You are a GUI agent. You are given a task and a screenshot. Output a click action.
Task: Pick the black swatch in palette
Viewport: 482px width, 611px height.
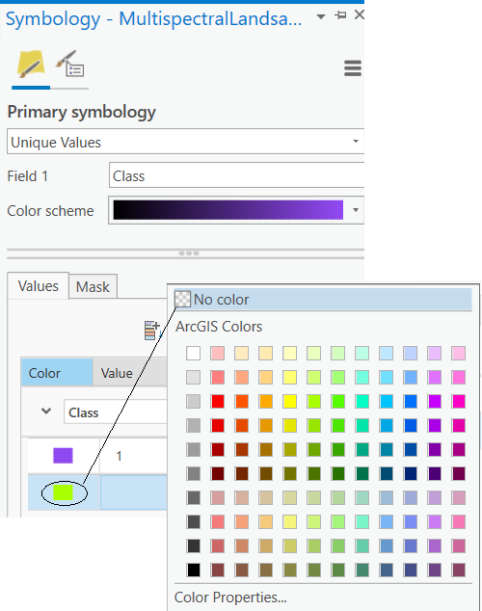point(193,570)
